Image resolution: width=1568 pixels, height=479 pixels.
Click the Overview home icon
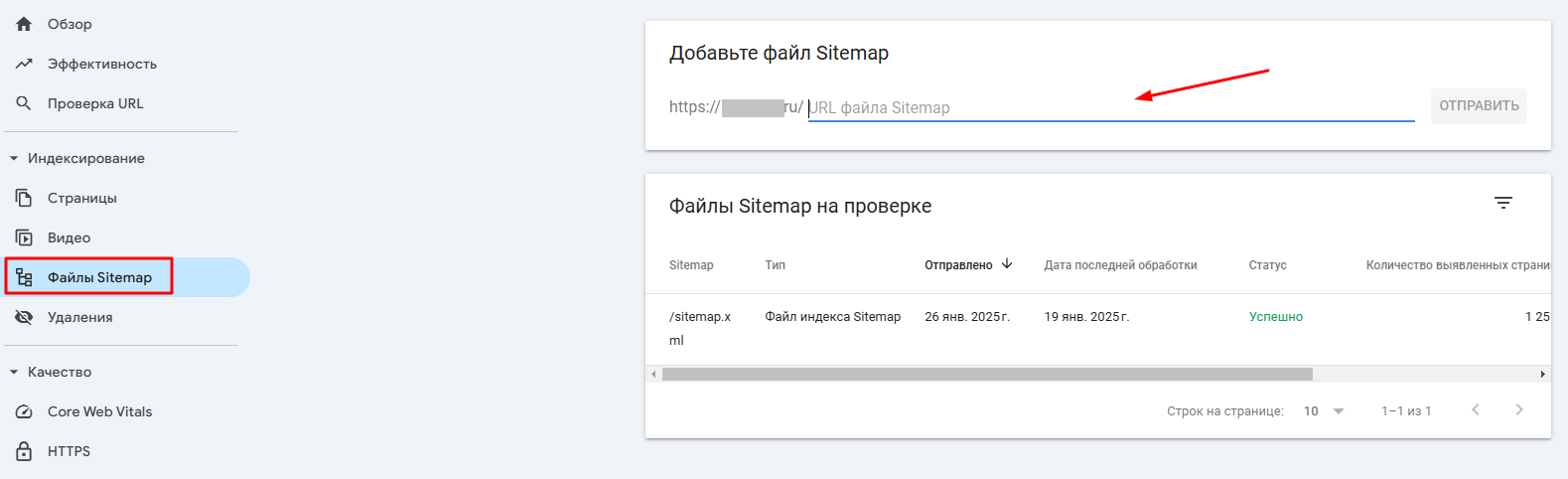tap(24, 24)
